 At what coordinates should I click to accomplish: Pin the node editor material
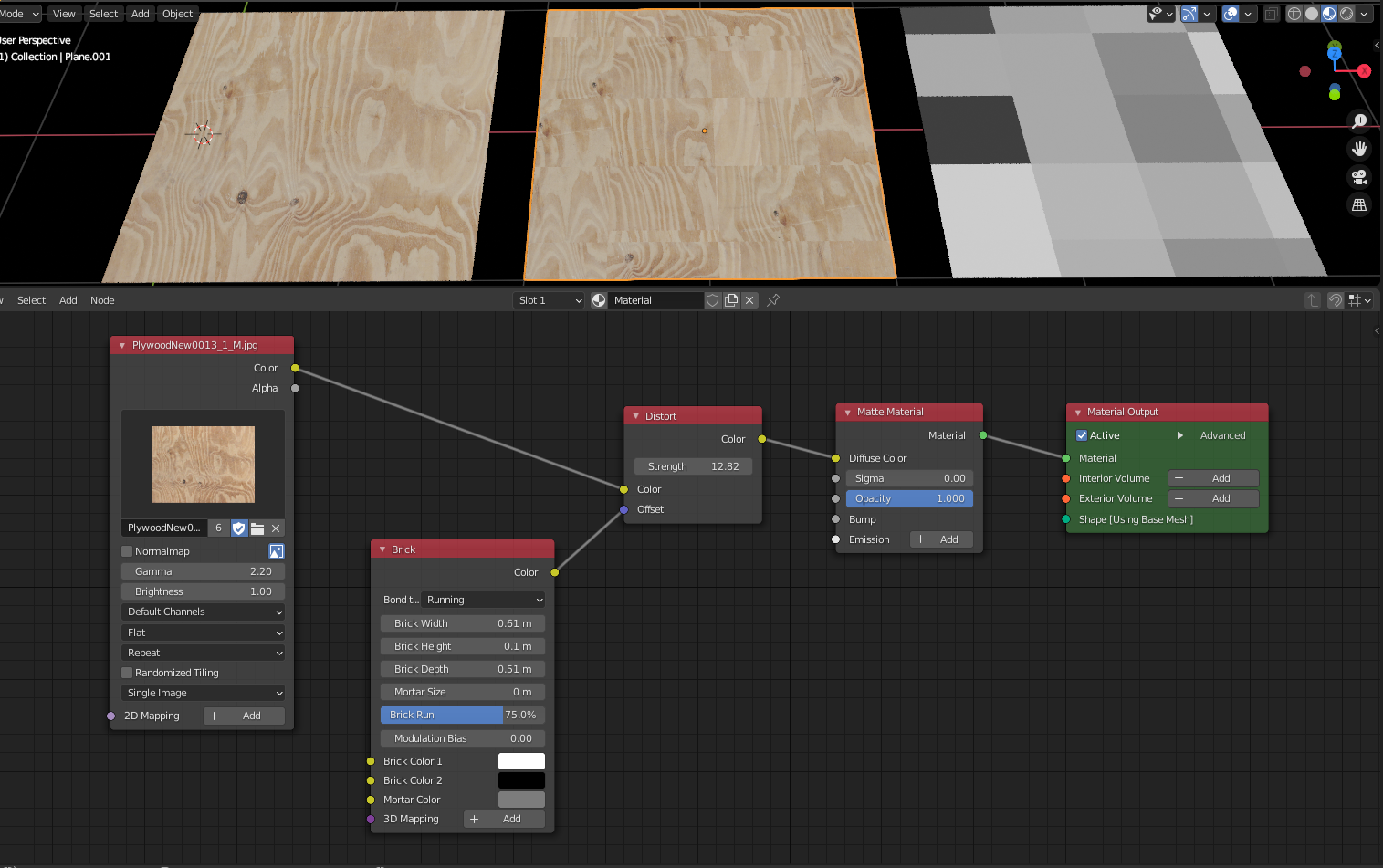pos(773,300)
